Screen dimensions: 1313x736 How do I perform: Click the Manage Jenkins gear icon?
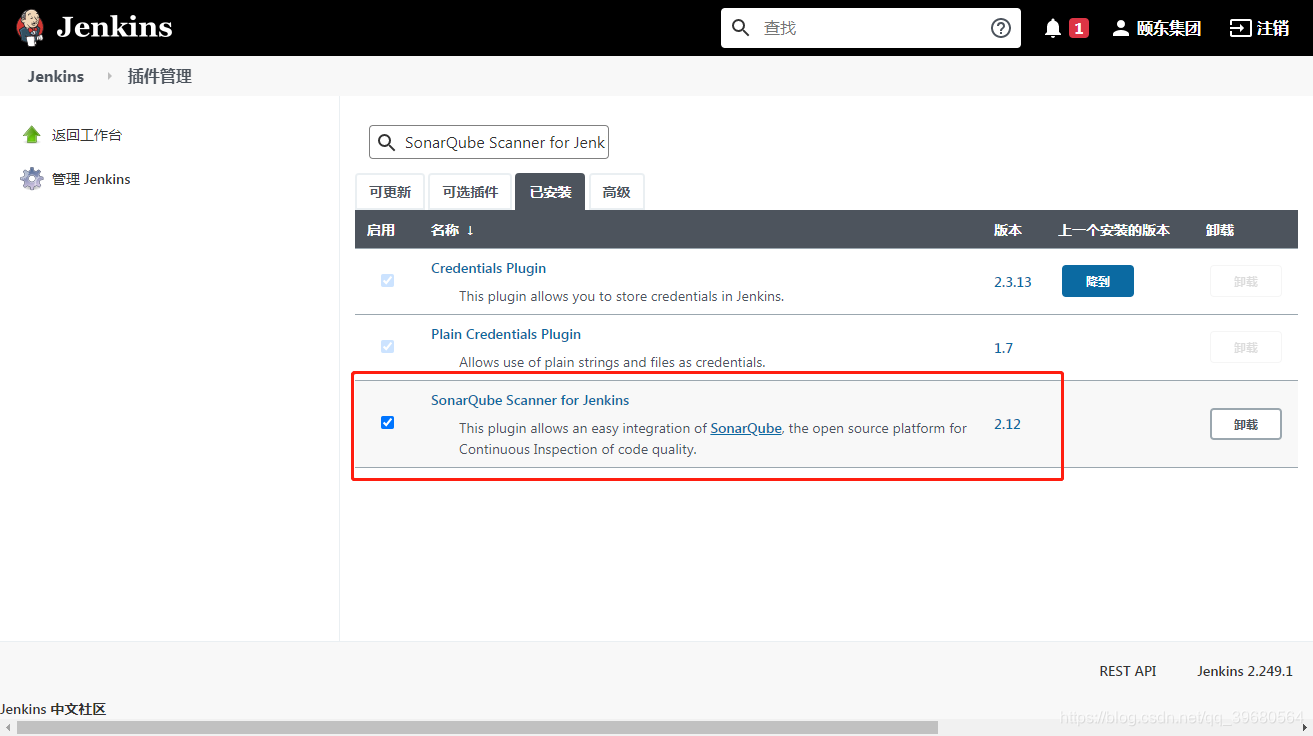coord(32,179)
